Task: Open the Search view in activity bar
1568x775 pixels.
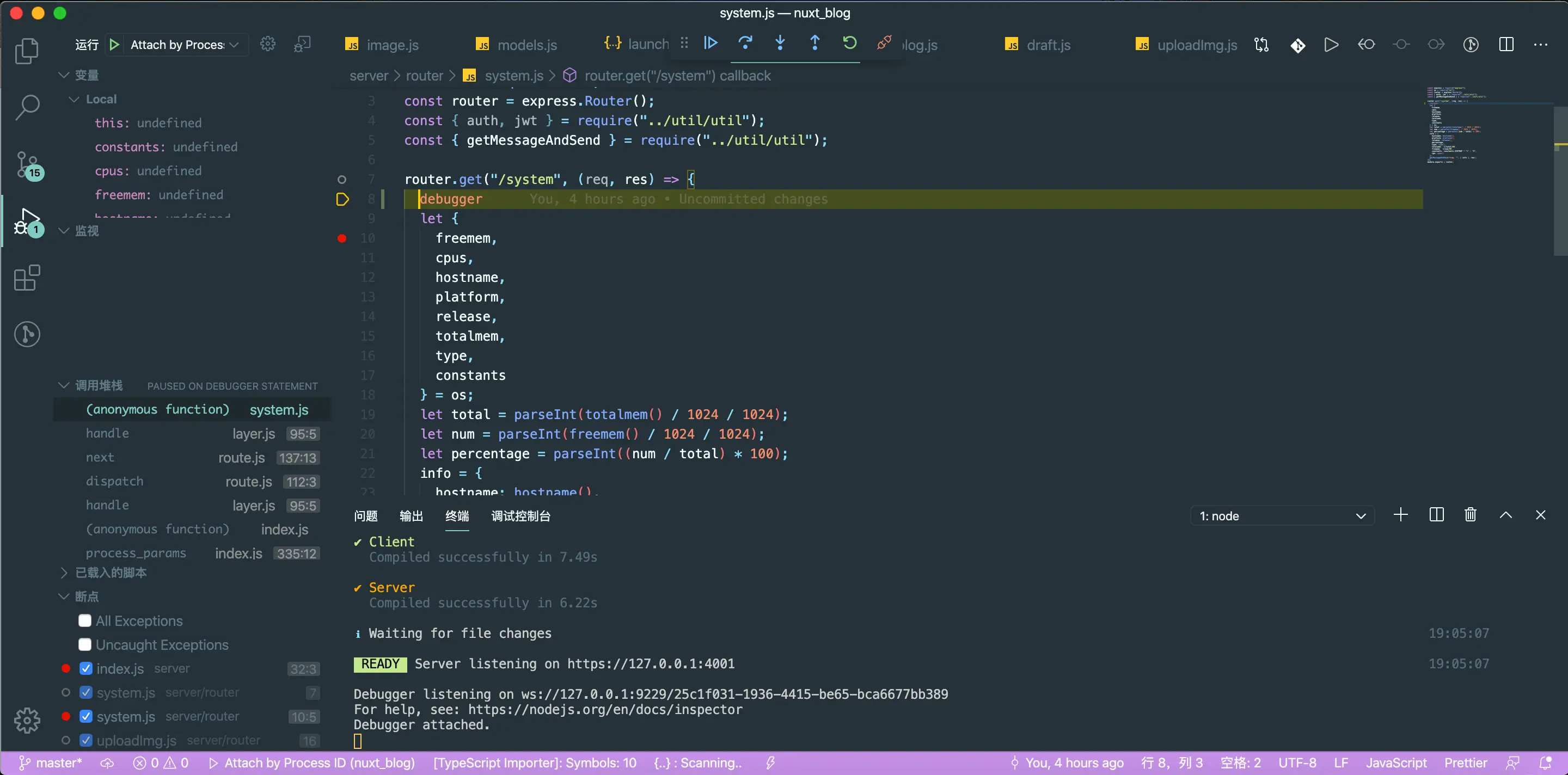Action: coord(27,107)
